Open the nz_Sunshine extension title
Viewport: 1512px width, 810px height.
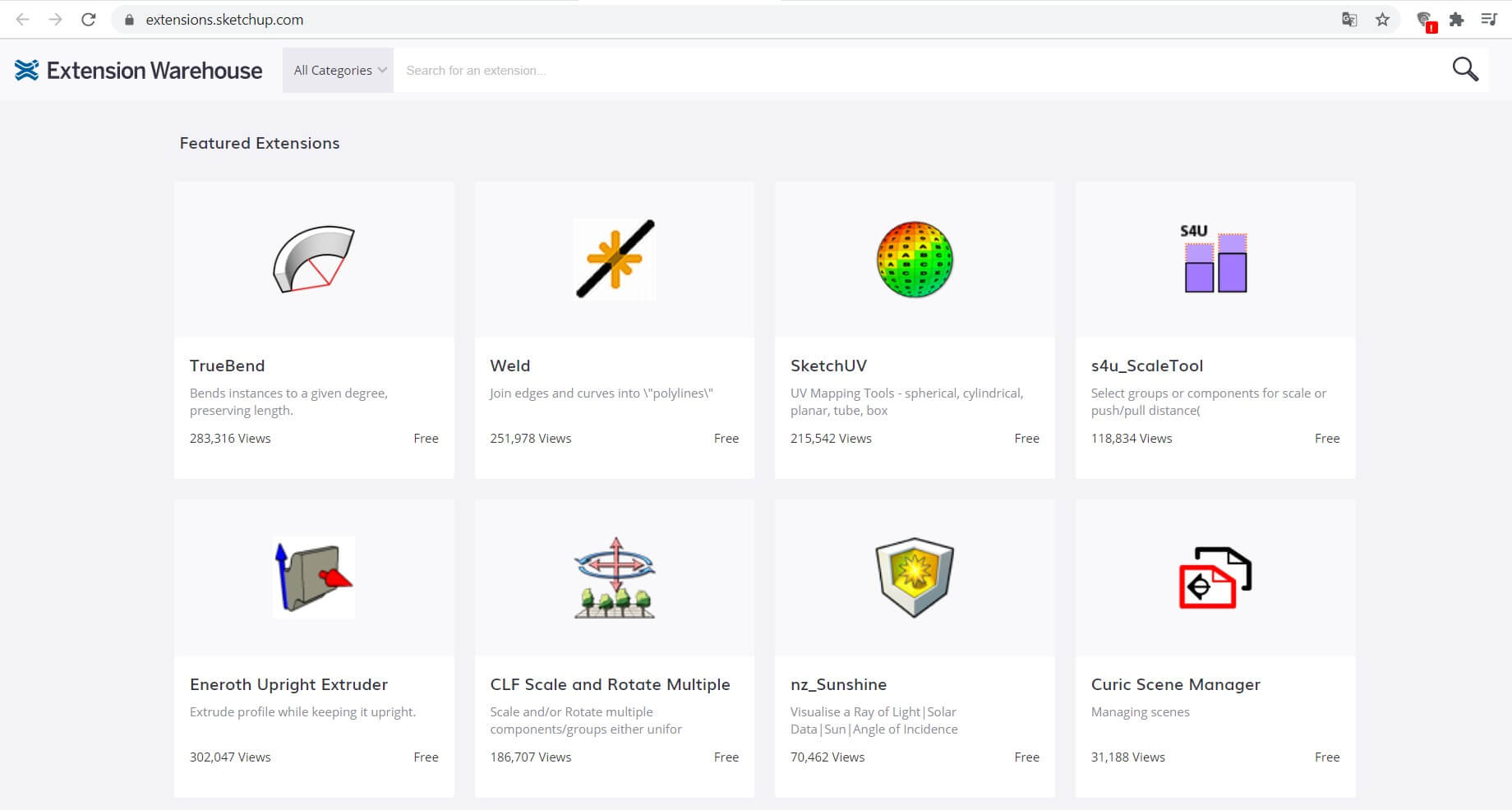click(x=838, y=684)
